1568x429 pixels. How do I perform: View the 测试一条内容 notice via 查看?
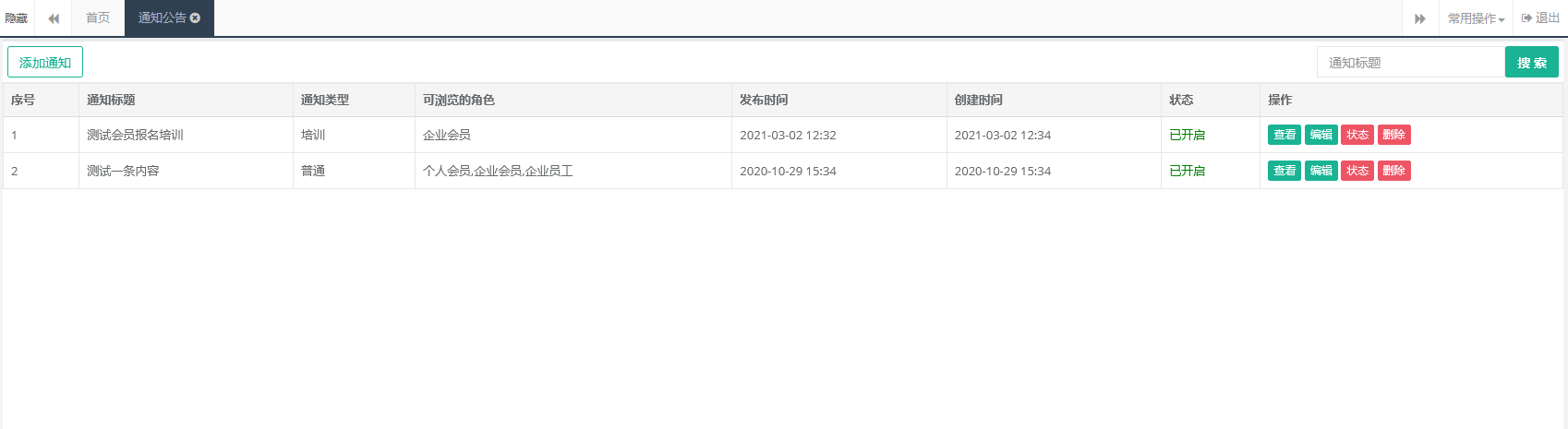[x=1284, y=171]
